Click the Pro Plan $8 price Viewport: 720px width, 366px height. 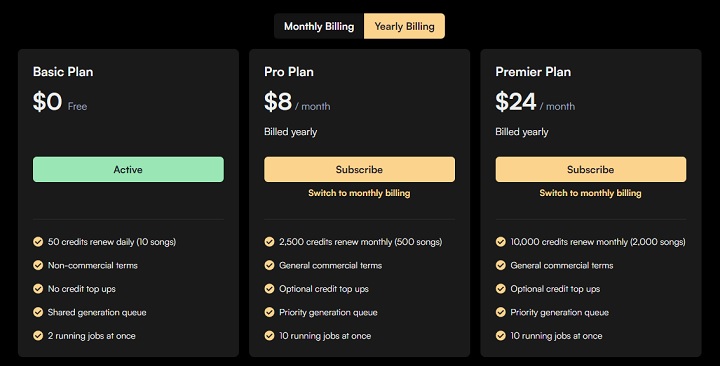tap(278, 101)
